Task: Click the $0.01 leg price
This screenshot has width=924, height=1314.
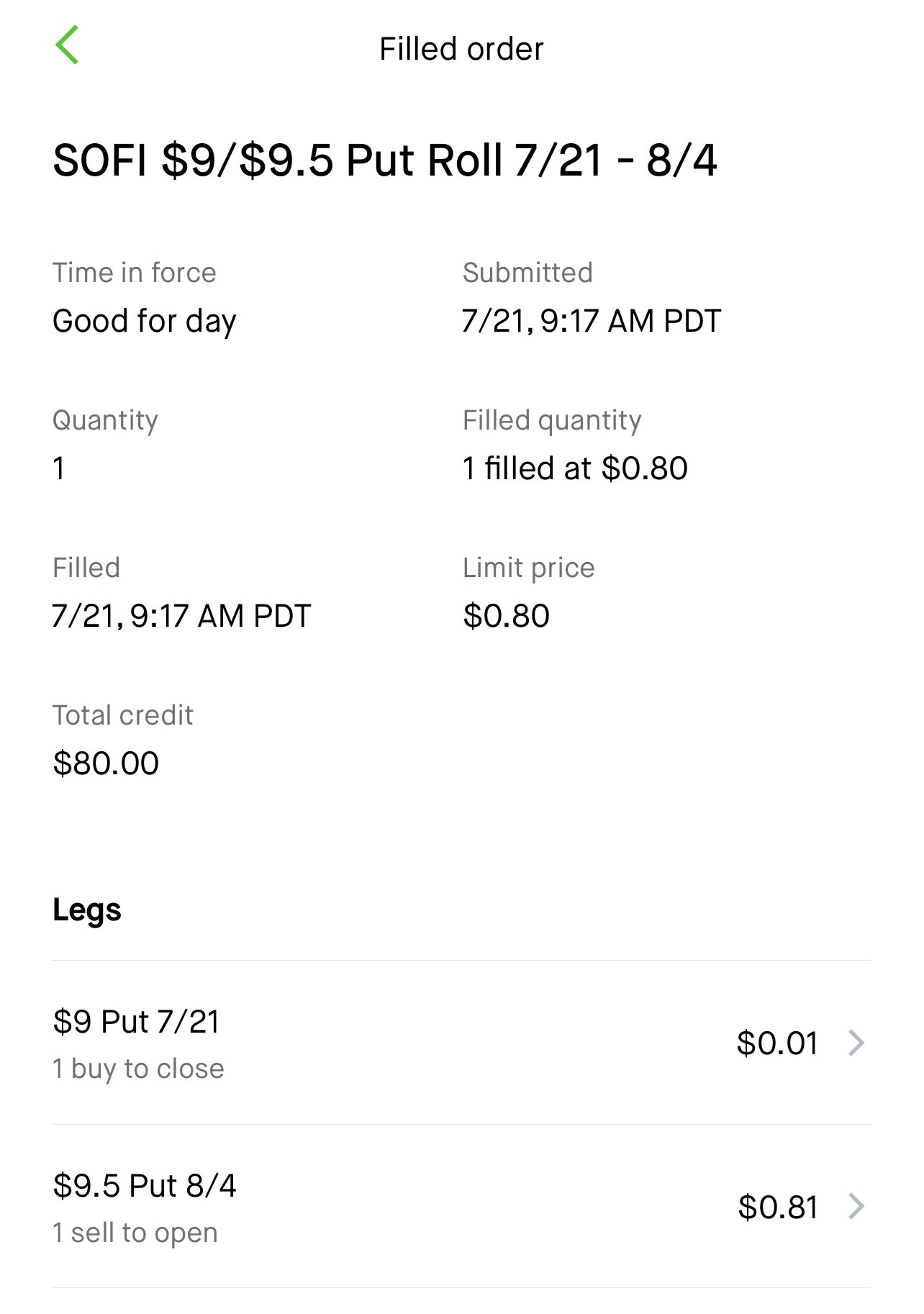Action: [x=777, y=1043]
